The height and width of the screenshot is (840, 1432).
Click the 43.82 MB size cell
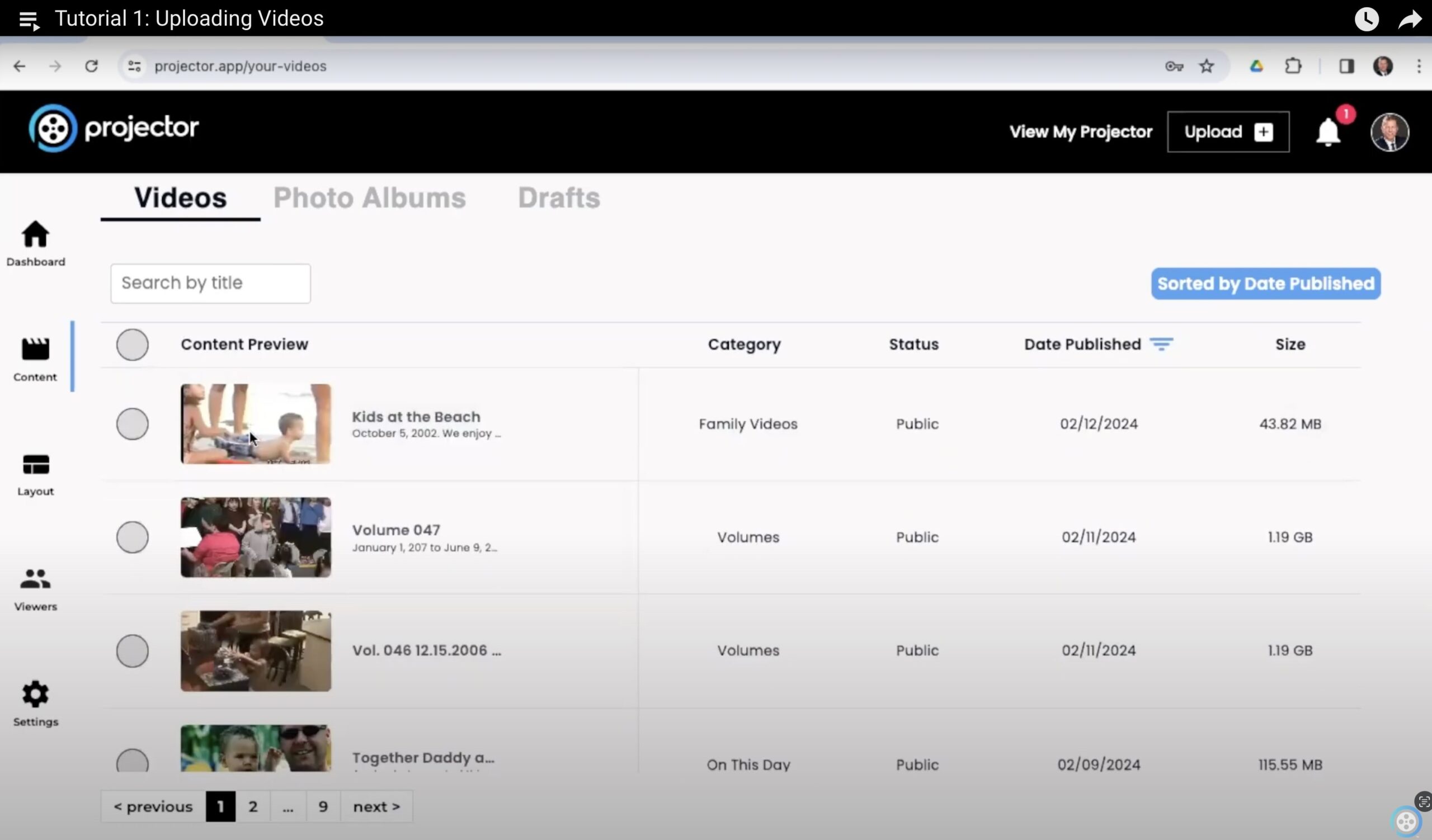[x=1290, y=424]
